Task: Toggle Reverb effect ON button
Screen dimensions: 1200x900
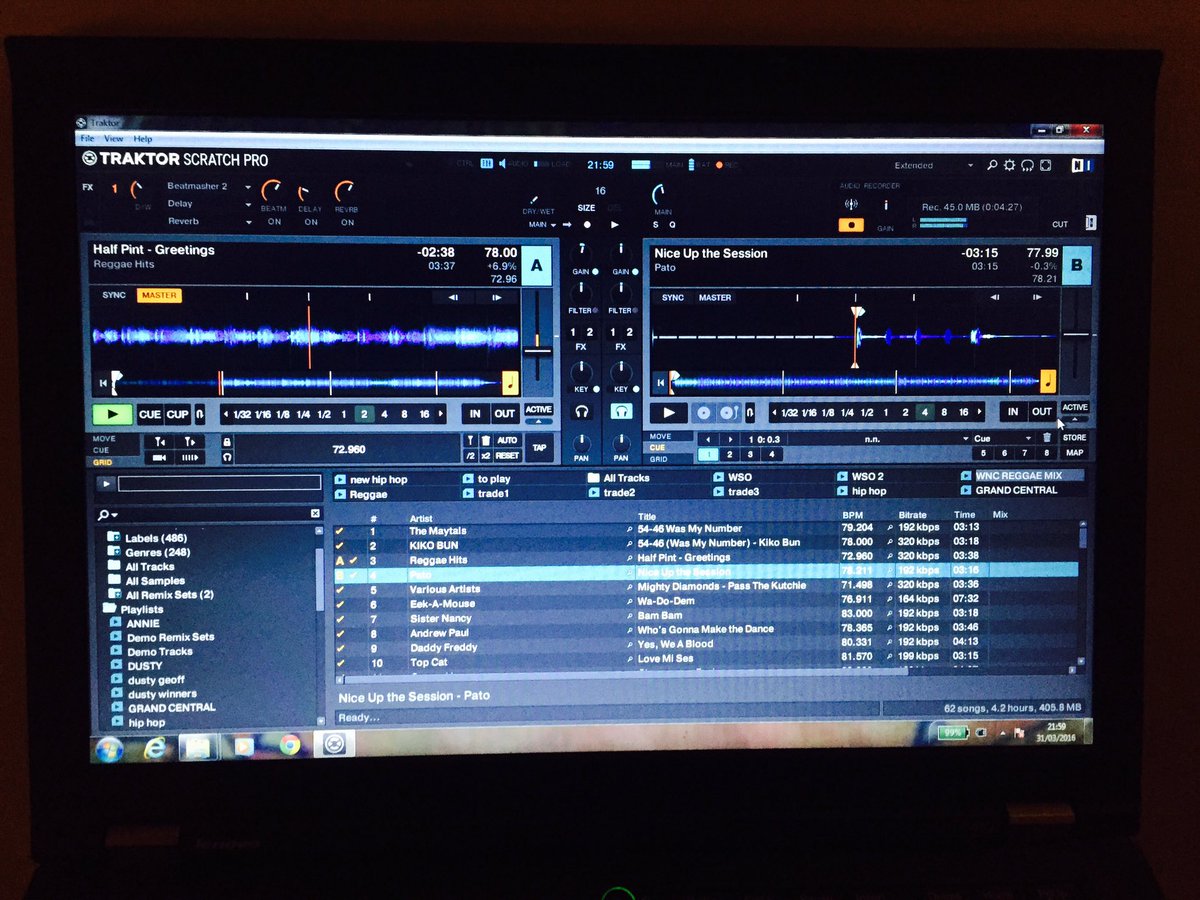Action: point(347,222)
